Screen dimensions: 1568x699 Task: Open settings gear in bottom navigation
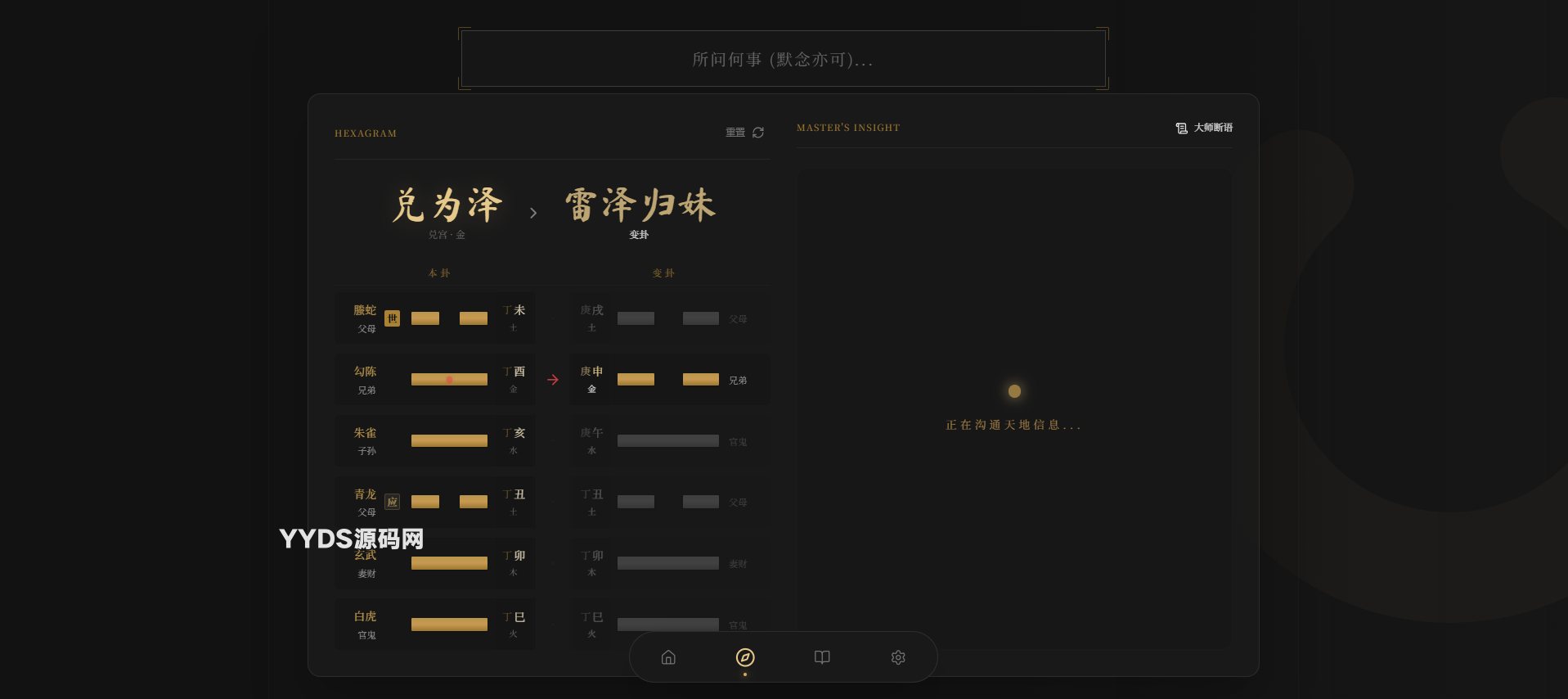tap(898, 657)
